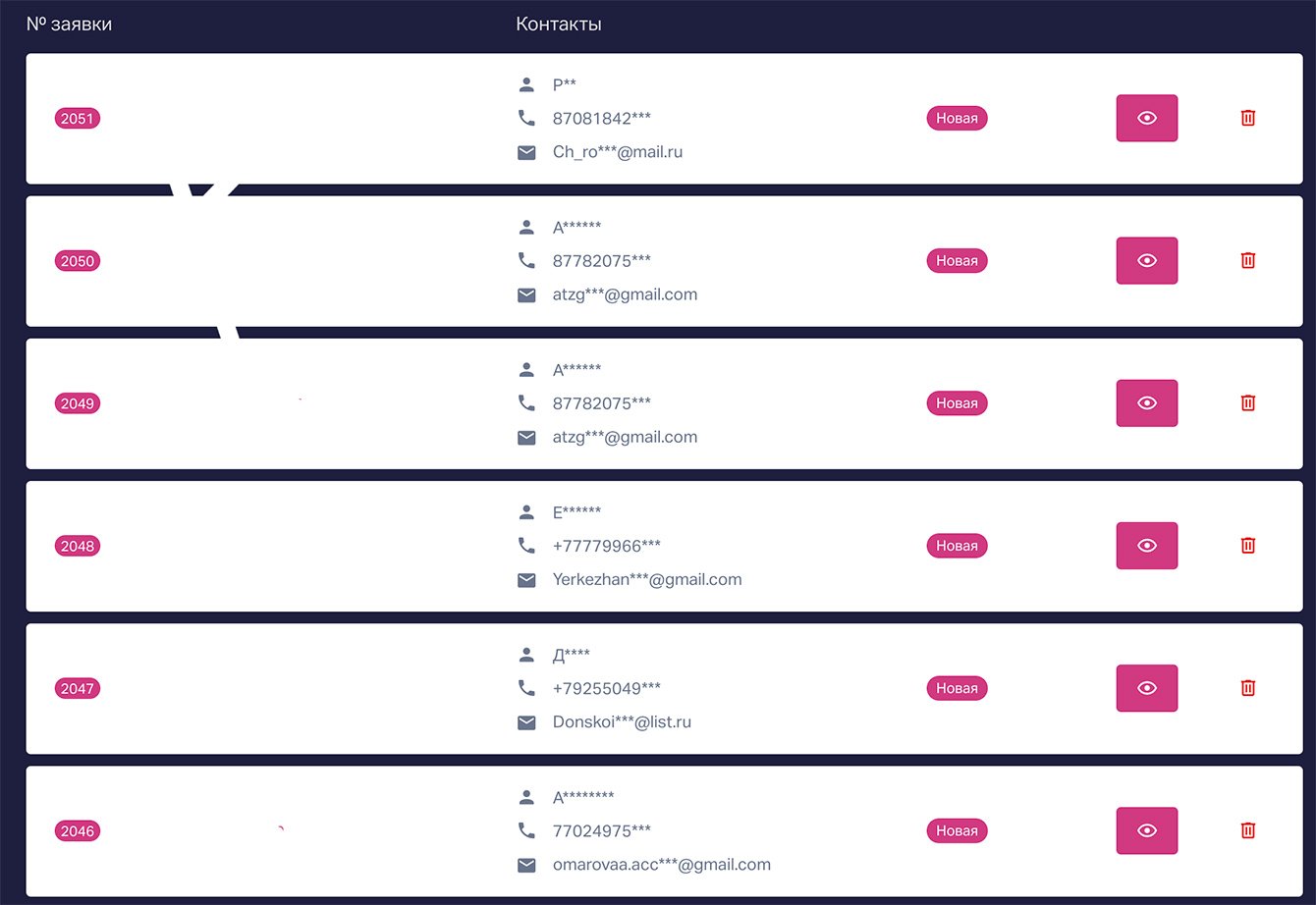This screenshot has width=1316, height=905.
Task: View request 2051 with eye button
Action: click(1146, 118)
